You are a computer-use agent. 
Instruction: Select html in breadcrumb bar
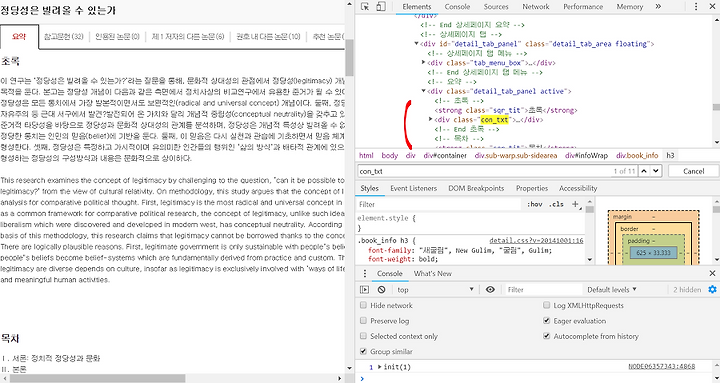(366, 155)
